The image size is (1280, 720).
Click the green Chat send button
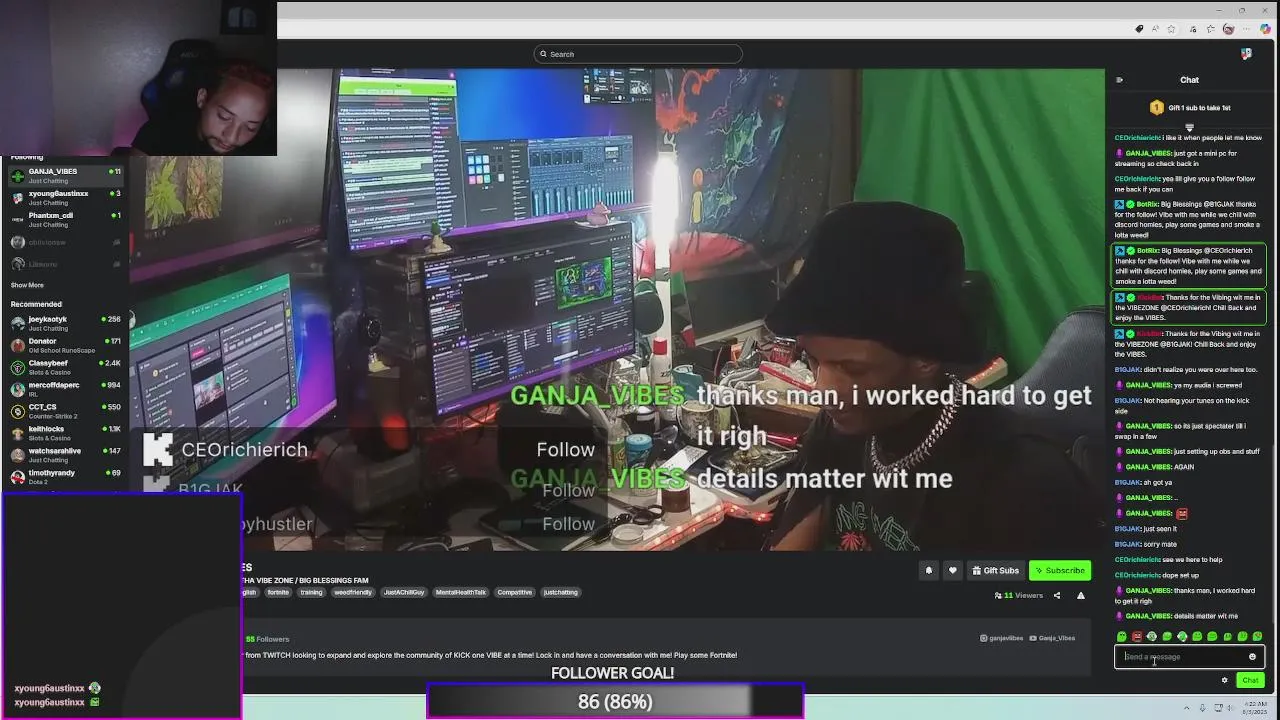[1250, 680]
